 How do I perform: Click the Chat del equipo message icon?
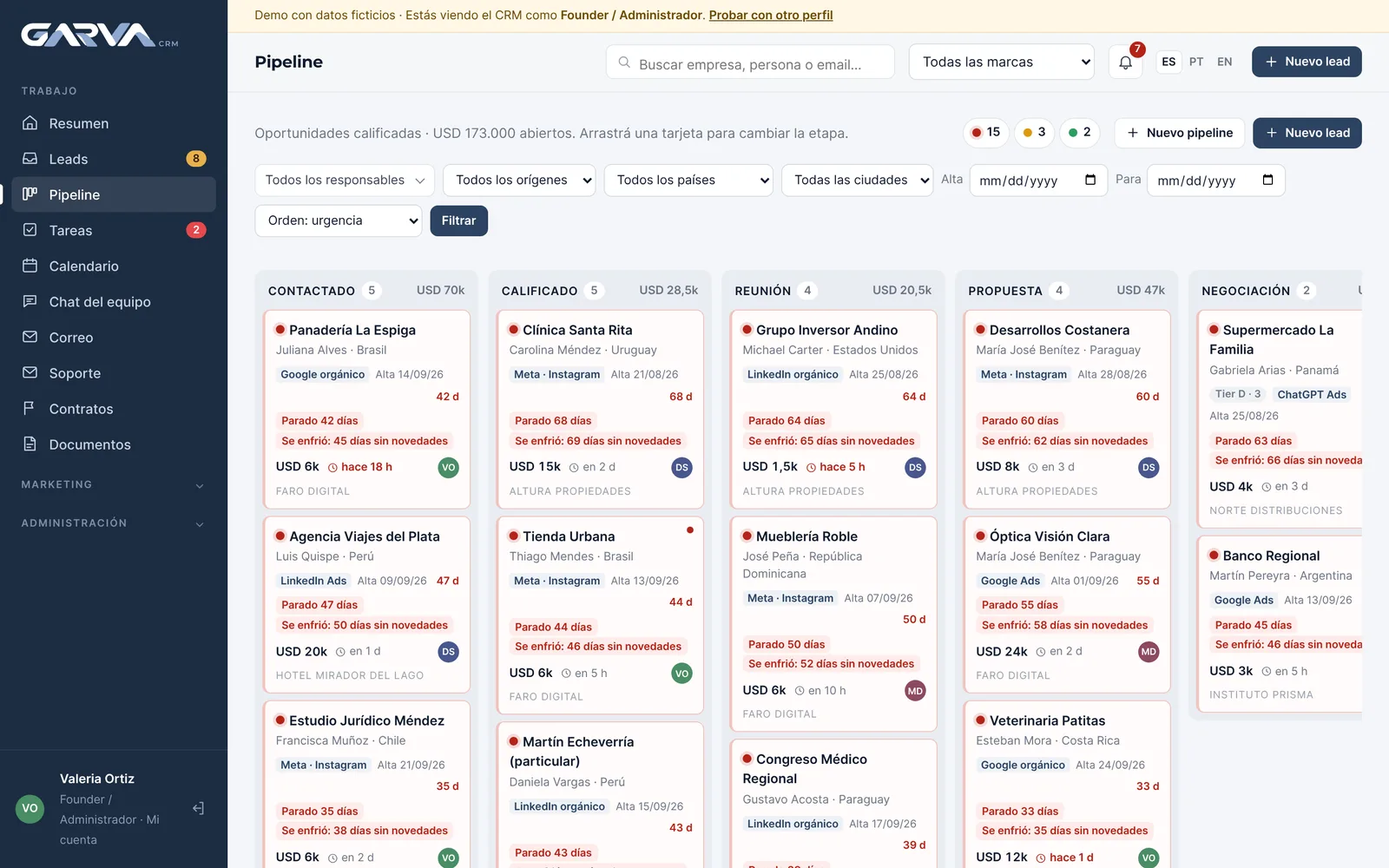click(30, 301)
